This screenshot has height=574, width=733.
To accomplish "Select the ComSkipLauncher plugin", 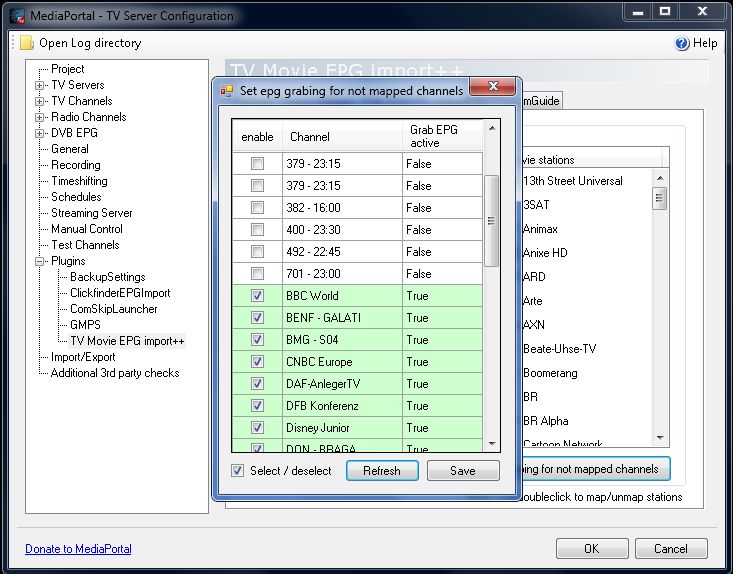I will (x=114, y=309).
